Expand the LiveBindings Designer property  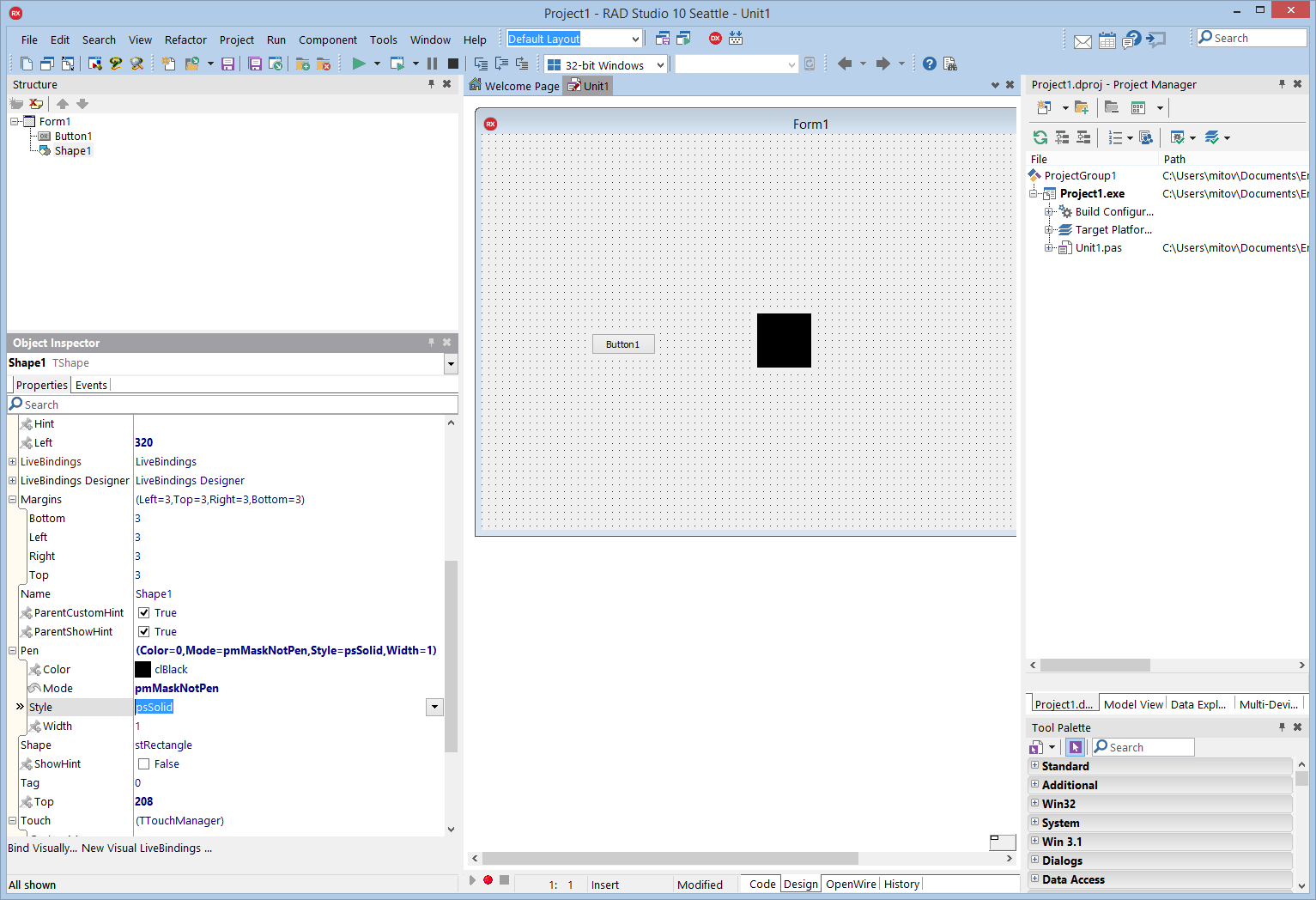13,481
